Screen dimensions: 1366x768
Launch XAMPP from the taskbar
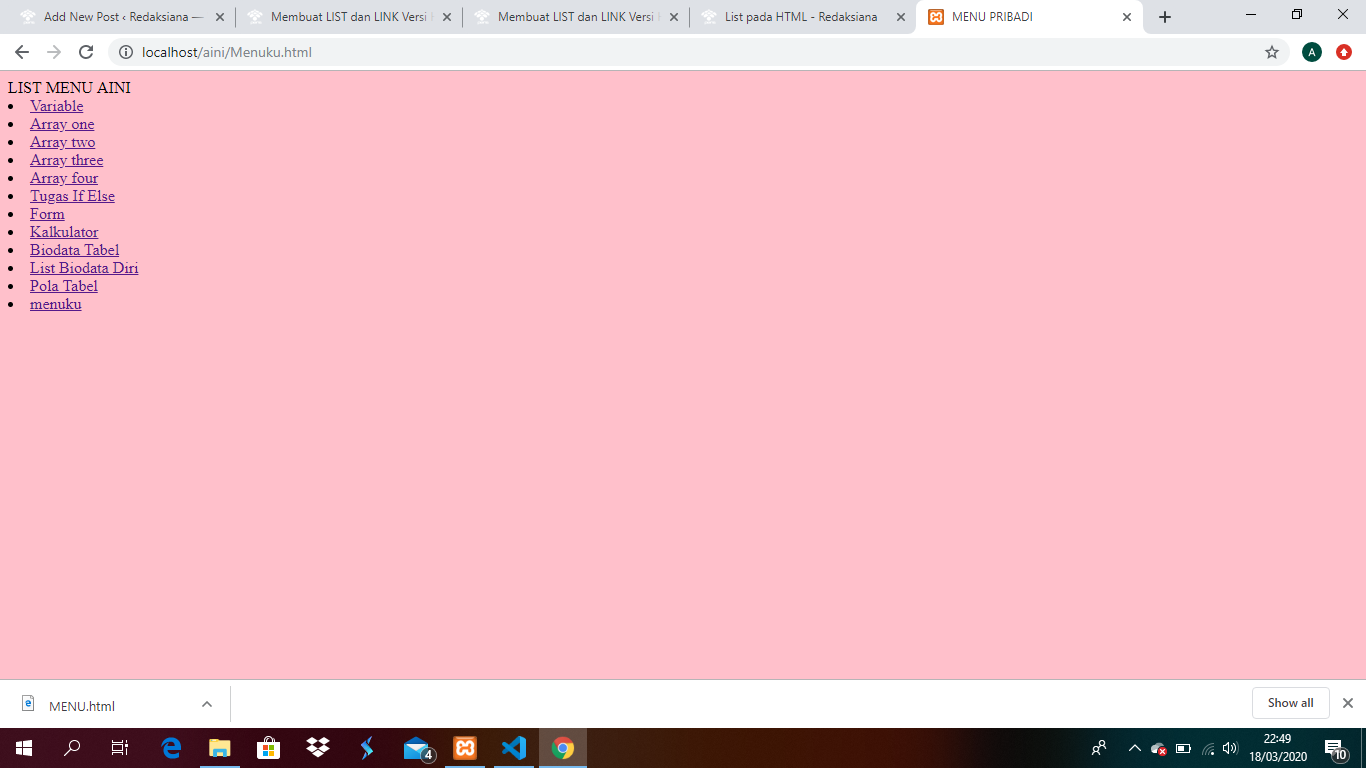465,748
